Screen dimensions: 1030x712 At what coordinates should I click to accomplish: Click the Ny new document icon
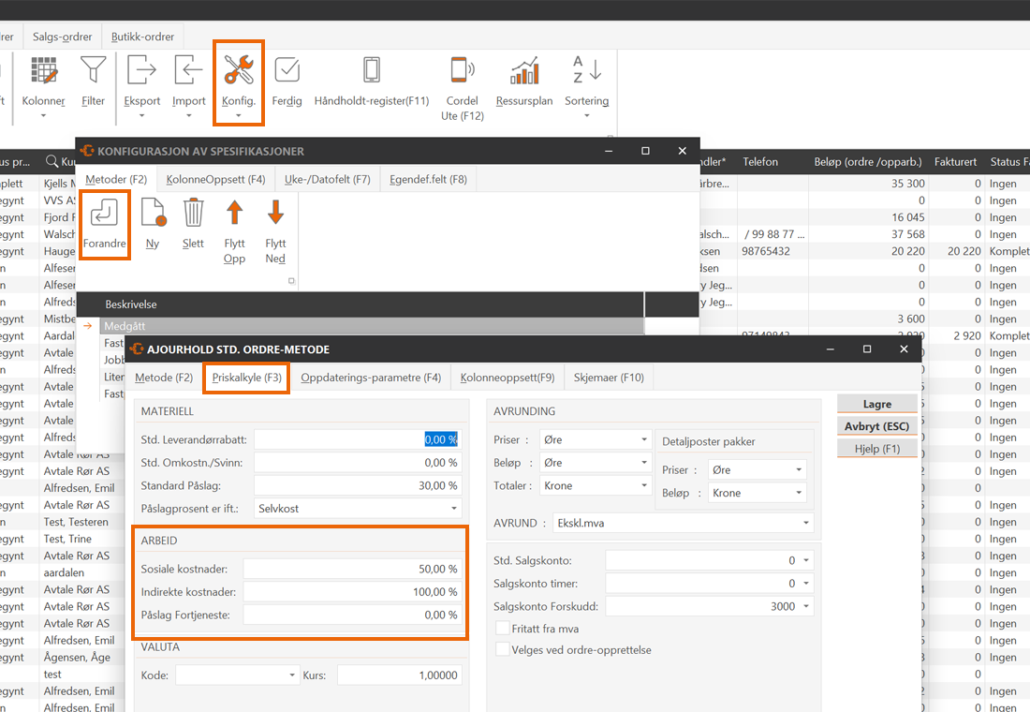[x=152, y=213]
